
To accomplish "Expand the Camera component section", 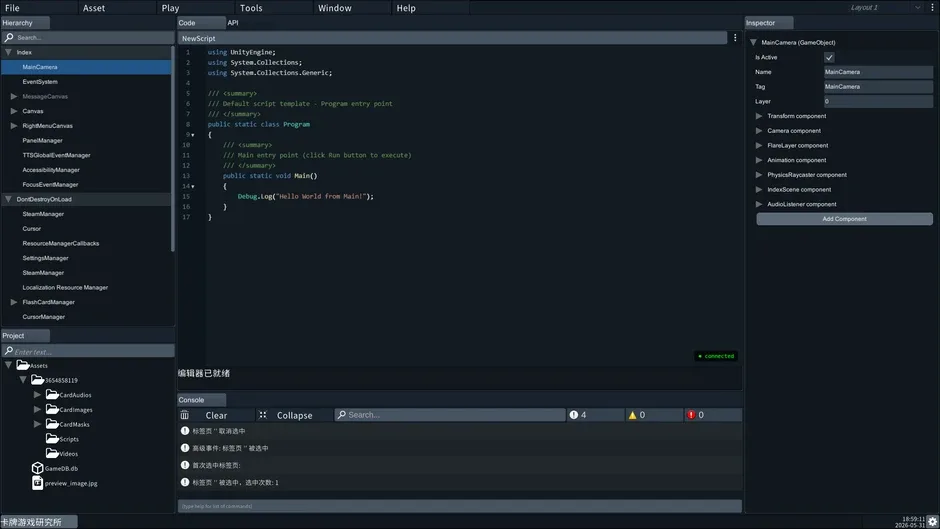I will (759, 131).
